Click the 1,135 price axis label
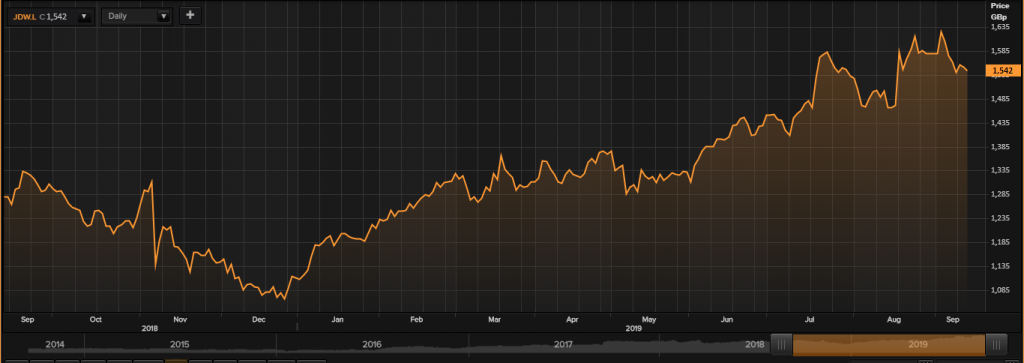 (1000, 267)
